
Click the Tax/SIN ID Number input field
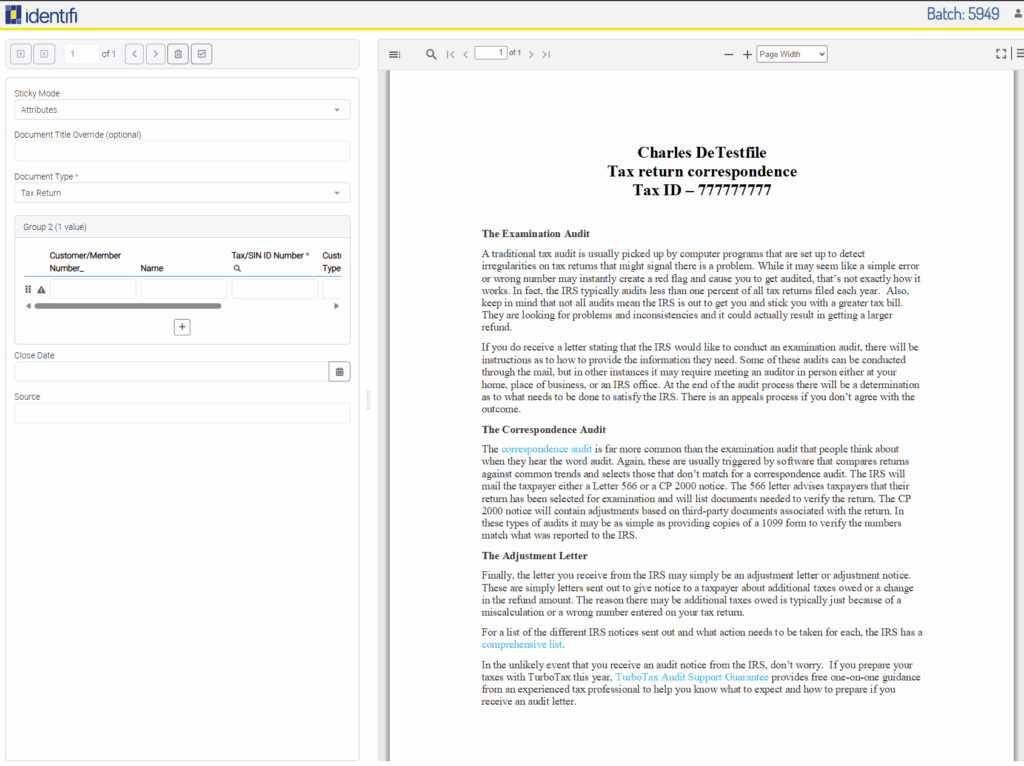click(x=274, y=289)
